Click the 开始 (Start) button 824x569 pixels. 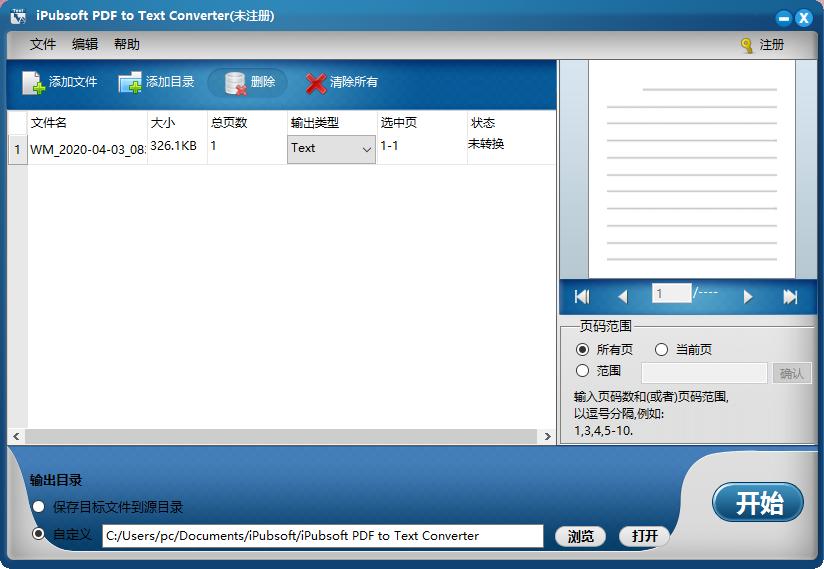pyautogui.click(x=758, y=503)
